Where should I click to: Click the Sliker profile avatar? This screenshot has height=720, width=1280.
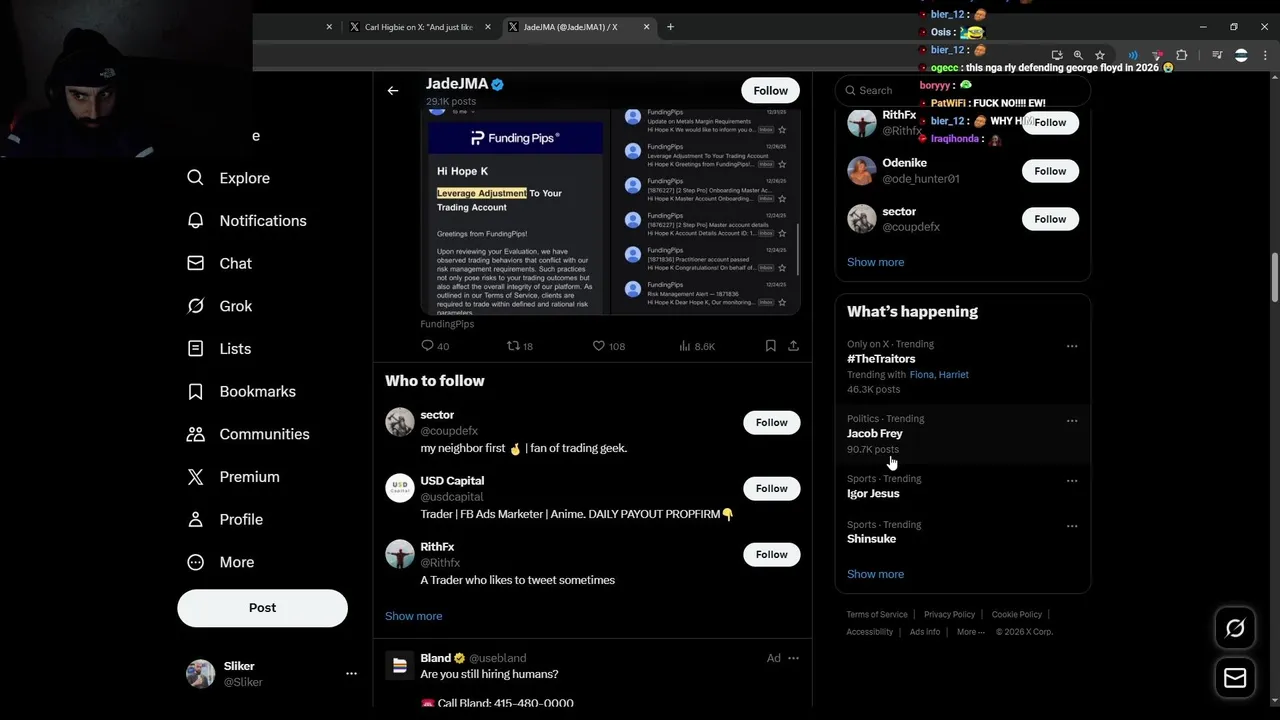(201, 674)
